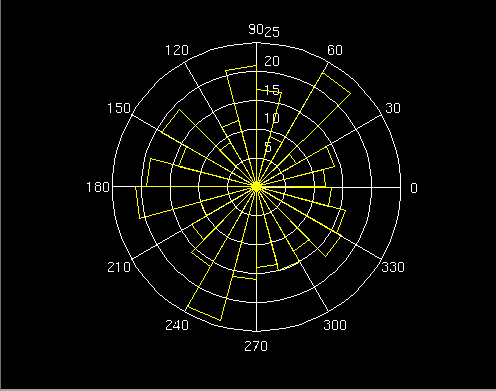Click the 0 degree angle label
The width and height of the screenshot is (496, 391).
pyautogui.click(x=414, y=188)
